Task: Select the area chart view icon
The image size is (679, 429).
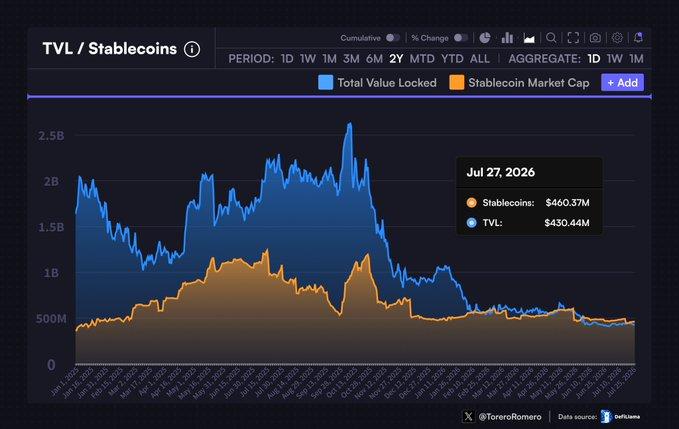Action: click(x=529, y=38)
